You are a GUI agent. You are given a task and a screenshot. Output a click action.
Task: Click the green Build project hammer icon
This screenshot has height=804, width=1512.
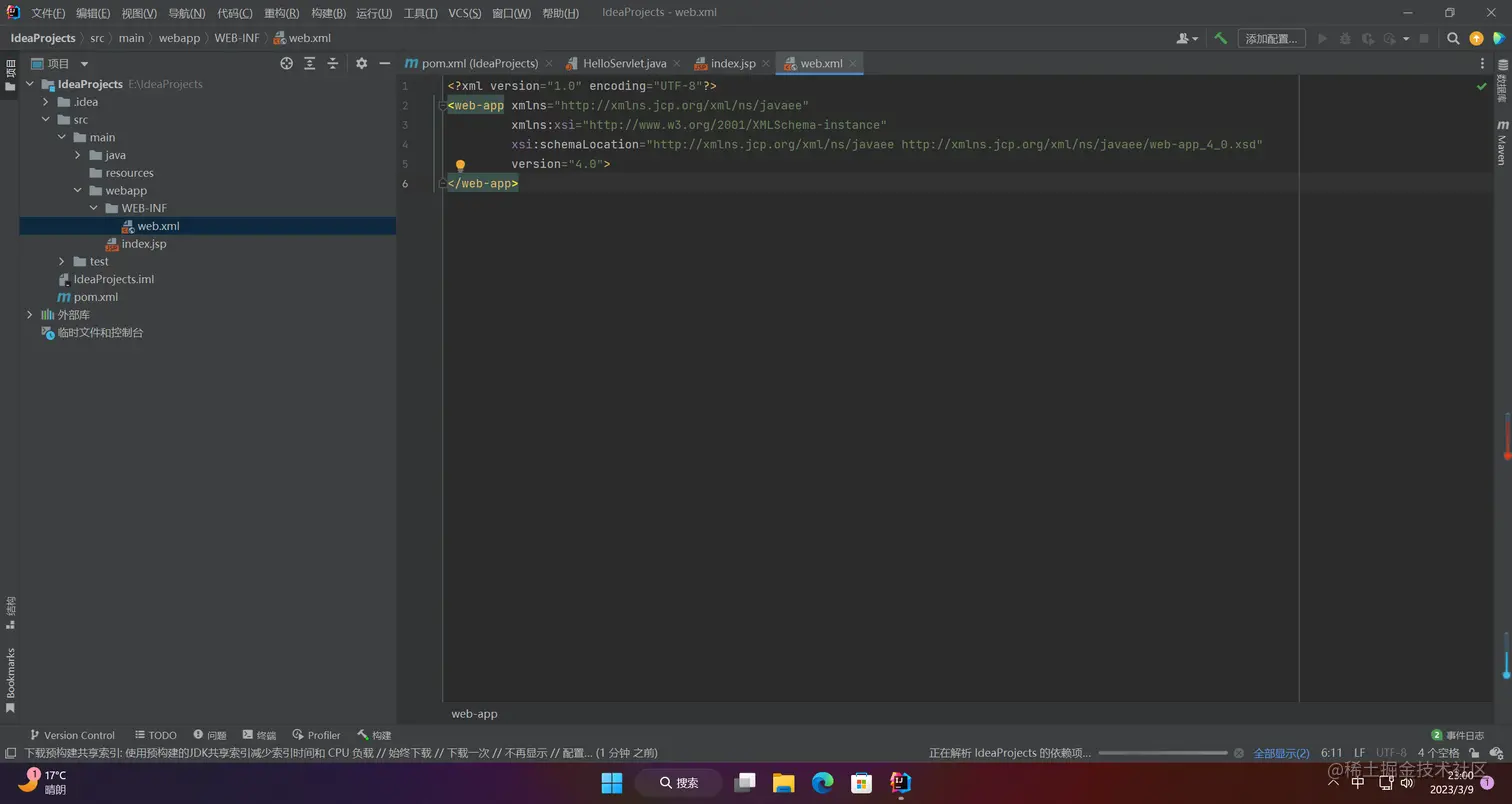1220,38
